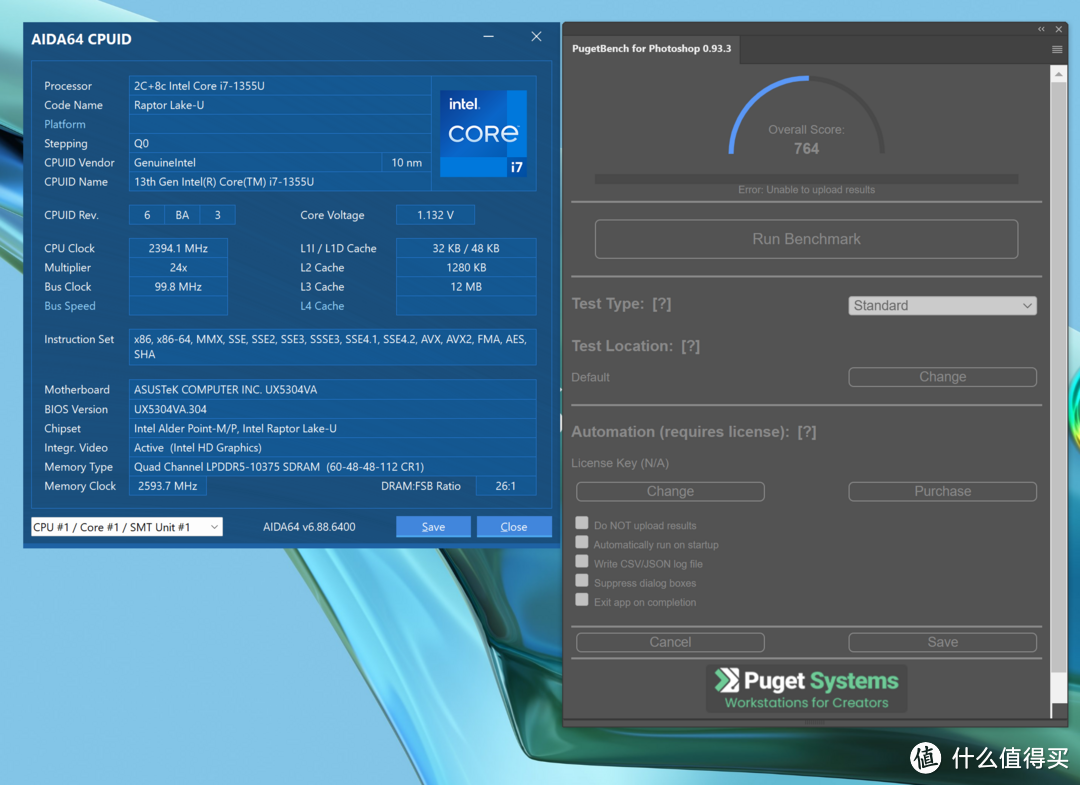Enable Suppress dialog boxes option
This screenshot has width=1080, height=785.
click(582, 580)
